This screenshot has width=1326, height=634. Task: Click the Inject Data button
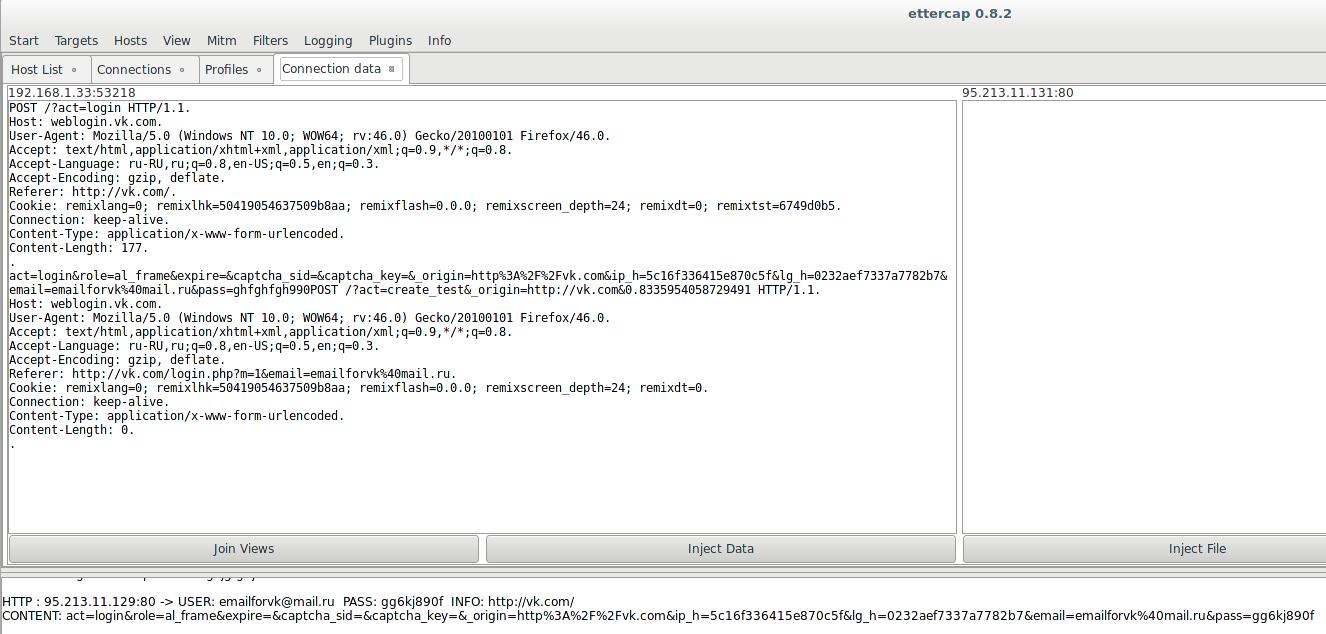[x=720, y=549]
